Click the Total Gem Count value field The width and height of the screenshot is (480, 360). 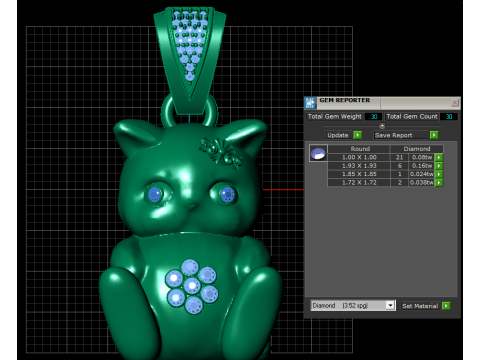(x=449, y=117)
